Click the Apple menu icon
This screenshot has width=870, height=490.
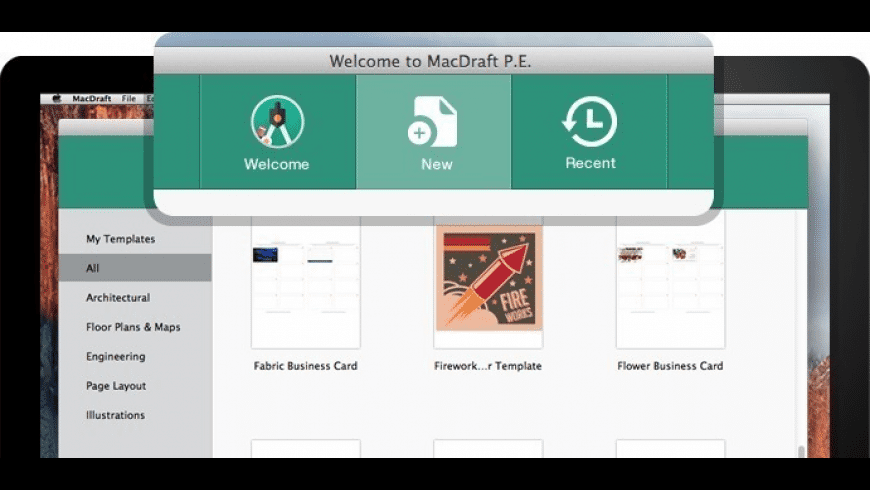[x=57, y=98]
